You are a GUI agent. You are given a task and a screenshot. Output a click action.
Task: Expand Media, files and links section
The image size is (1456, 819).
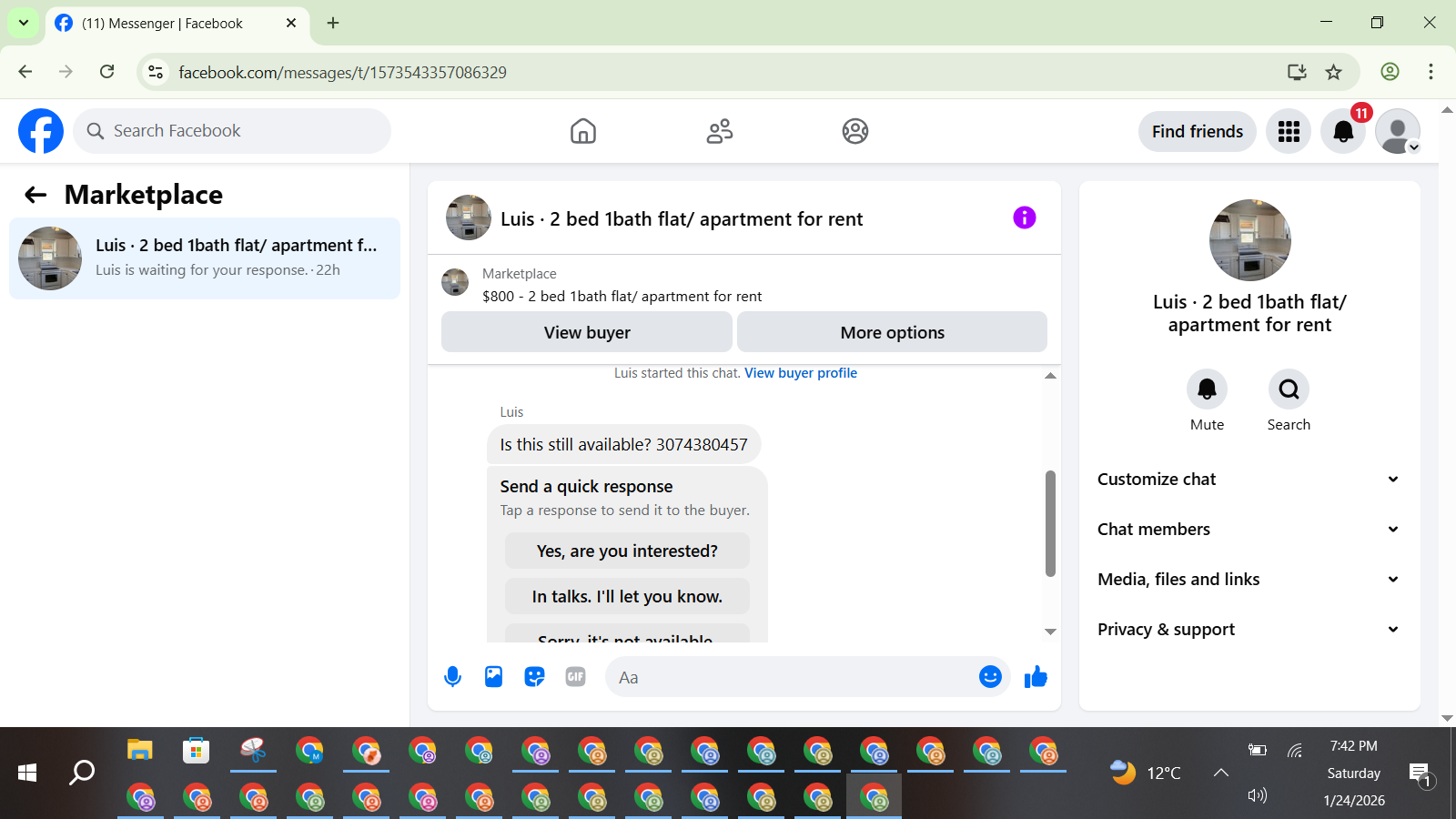(1249, 580)
